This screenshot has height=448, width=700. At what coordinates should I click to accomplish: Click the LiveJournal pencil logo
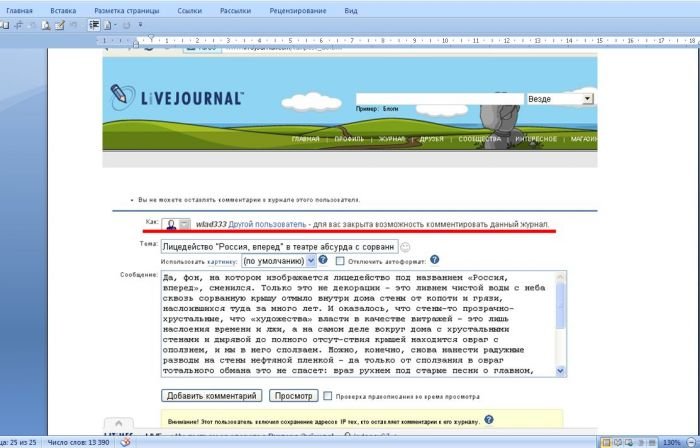pyautogui.click(x=122, y=97)
